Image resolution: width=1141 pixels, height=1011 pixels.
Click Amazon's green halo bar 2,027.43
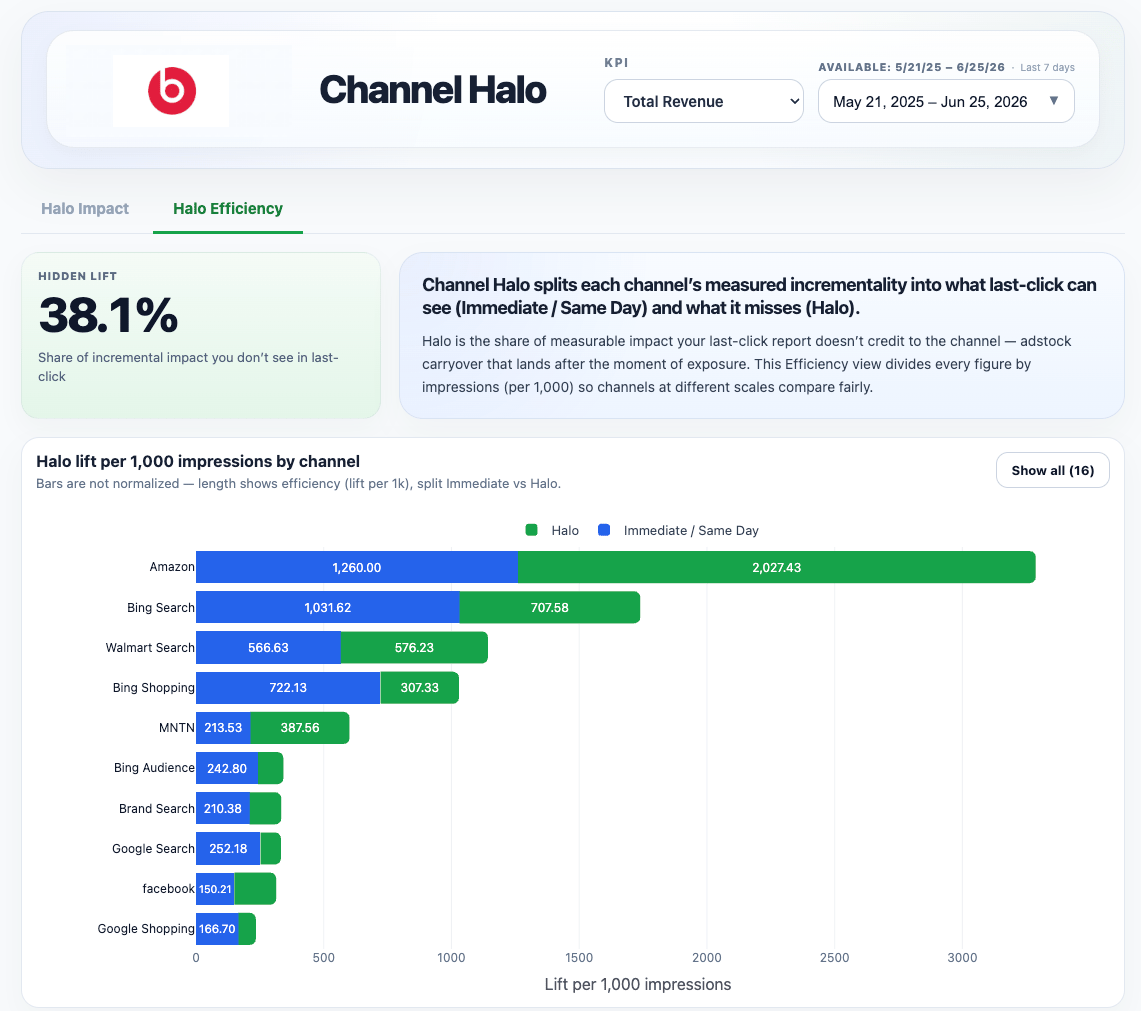click(776, 567)
